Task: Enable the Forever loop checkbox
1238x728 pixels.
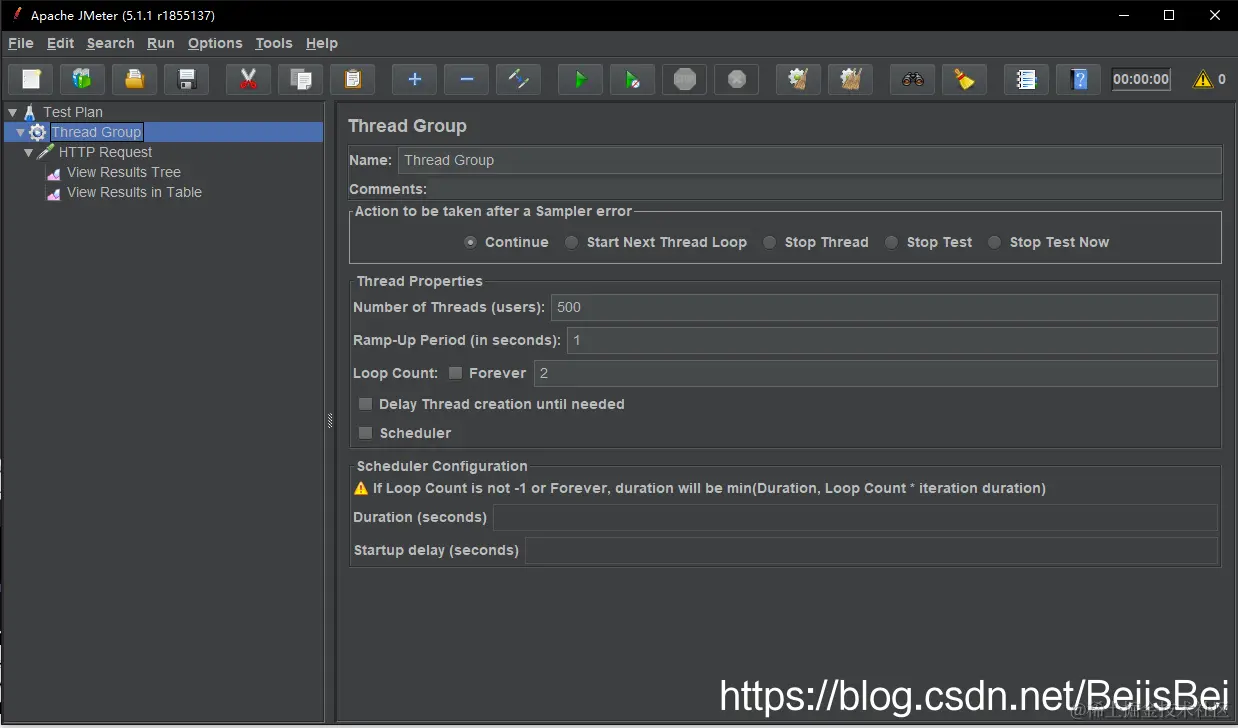Action: click(x=455, y=373)
